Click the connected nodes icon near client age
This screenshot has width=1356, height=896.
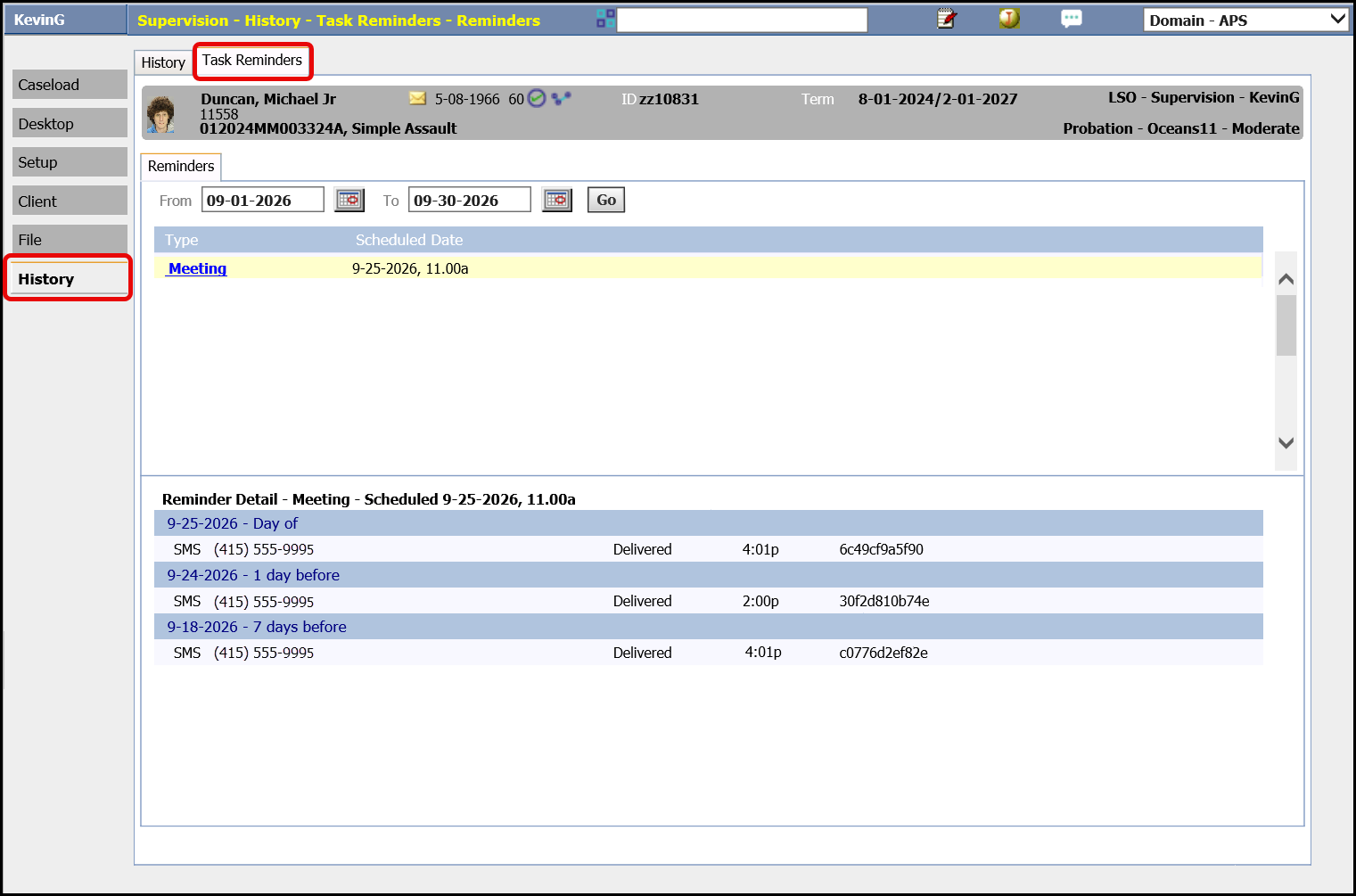tap(561, 98)
